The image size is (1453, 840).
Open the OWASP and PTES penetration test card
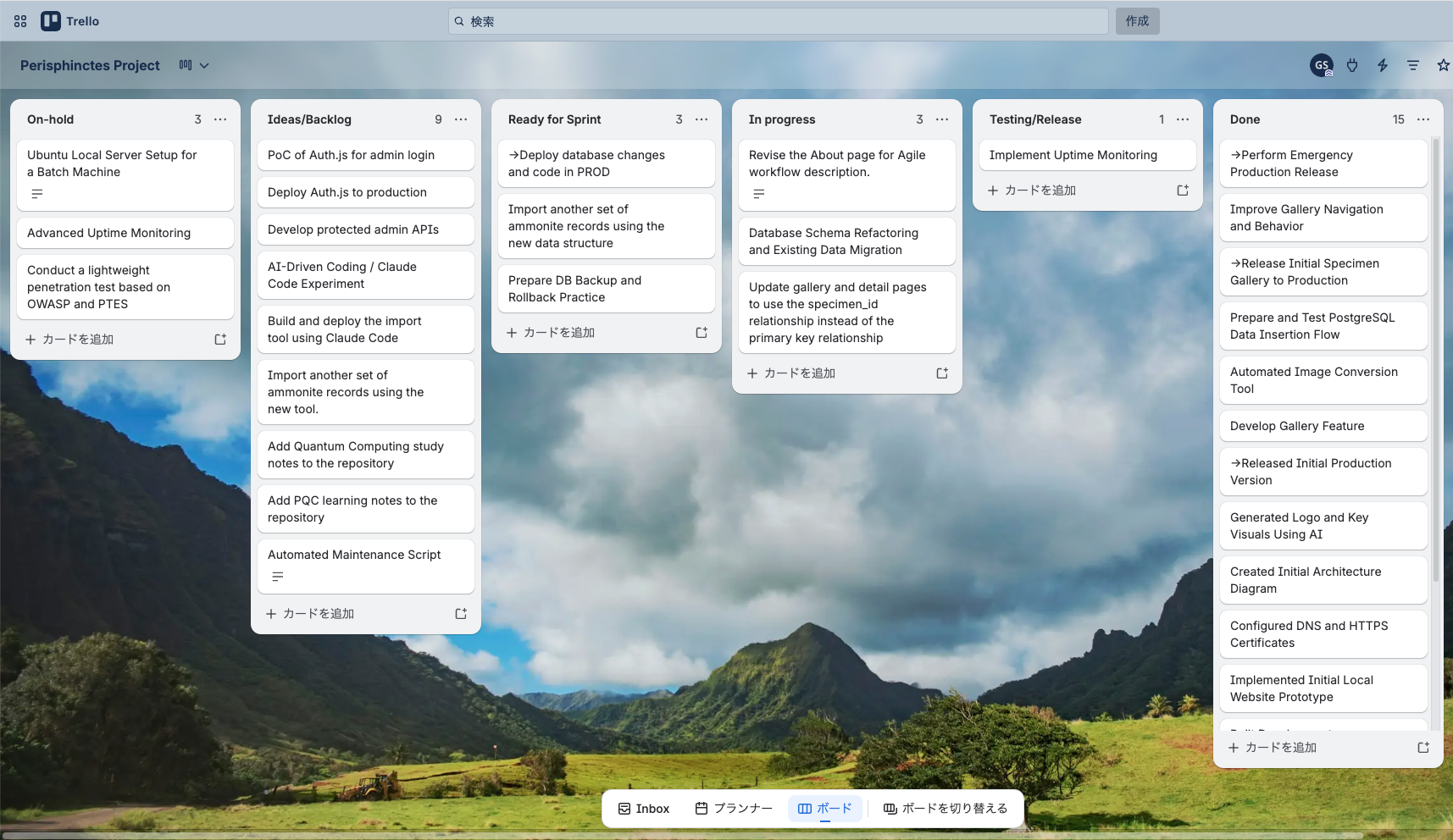click(125, 287)
